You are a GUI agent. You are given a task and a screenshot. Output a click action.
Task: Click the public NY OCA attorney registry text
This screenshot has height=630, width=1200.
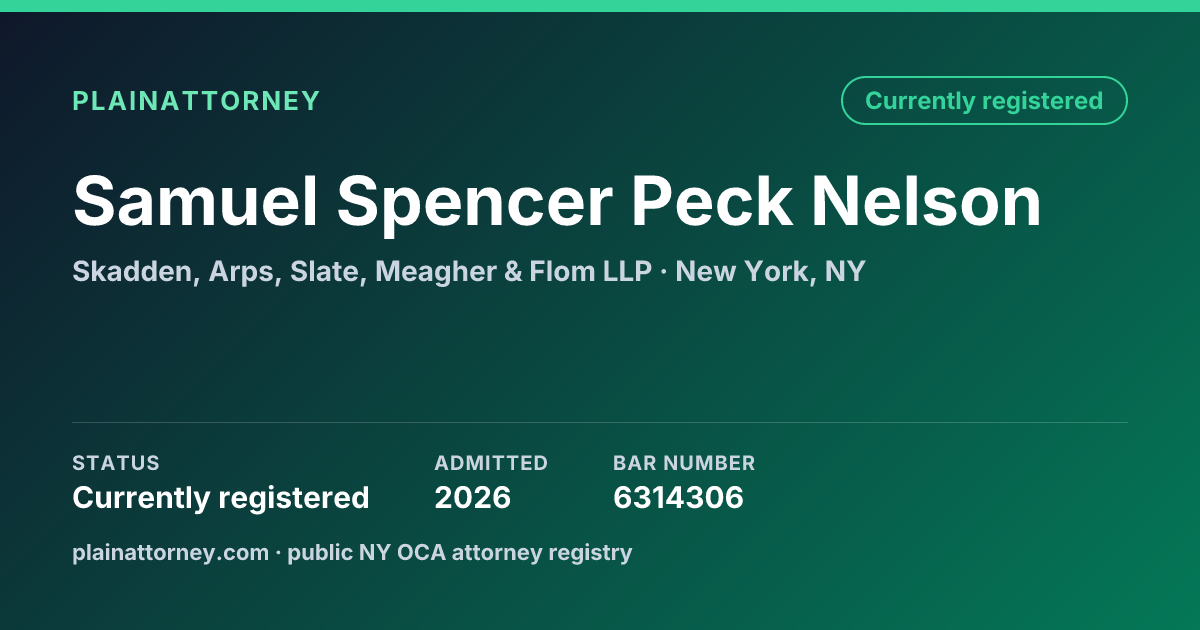(x=460, y=552)
